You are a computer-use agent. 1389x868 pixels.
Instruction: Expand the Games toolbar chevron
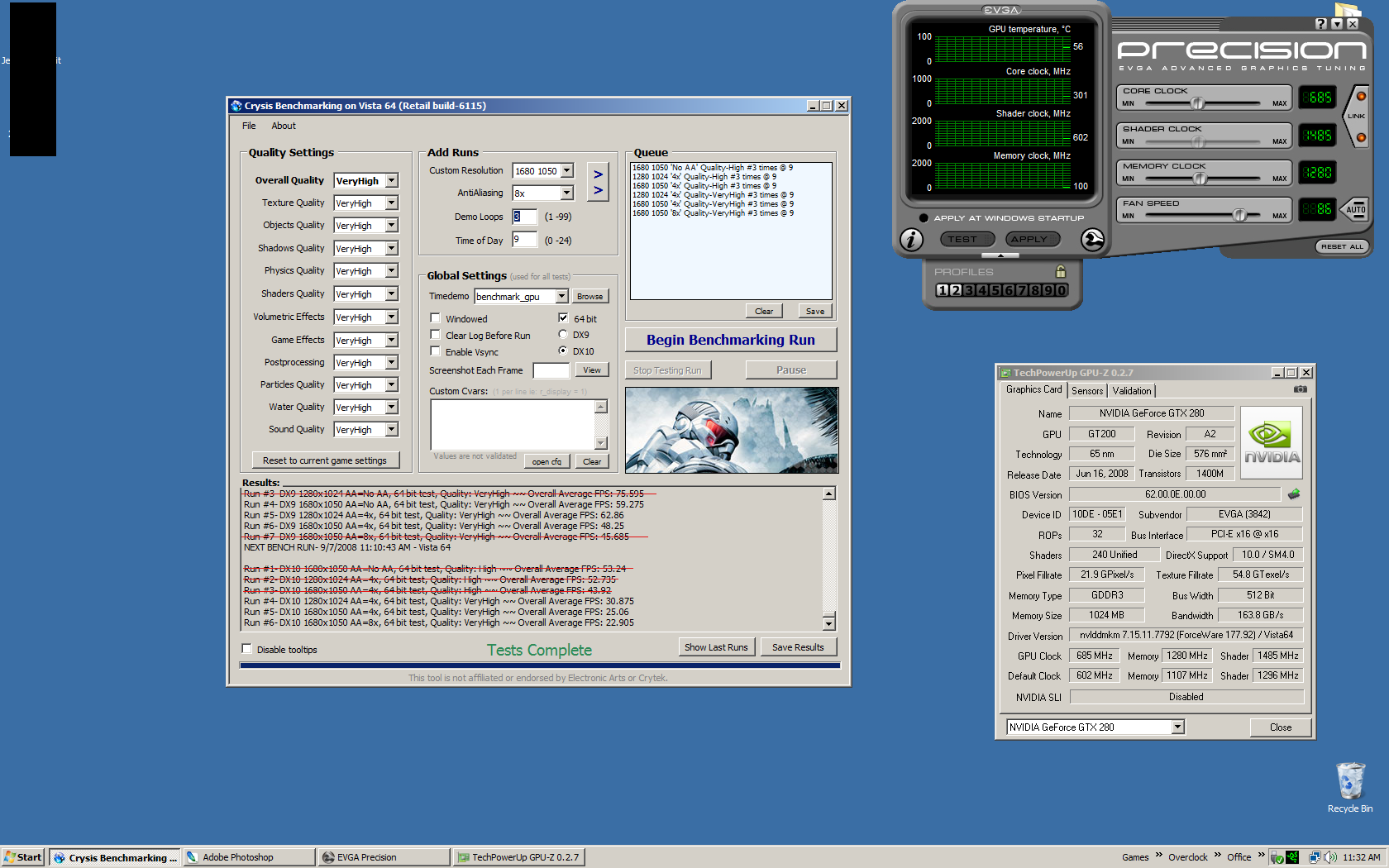tap(1158, 855)
